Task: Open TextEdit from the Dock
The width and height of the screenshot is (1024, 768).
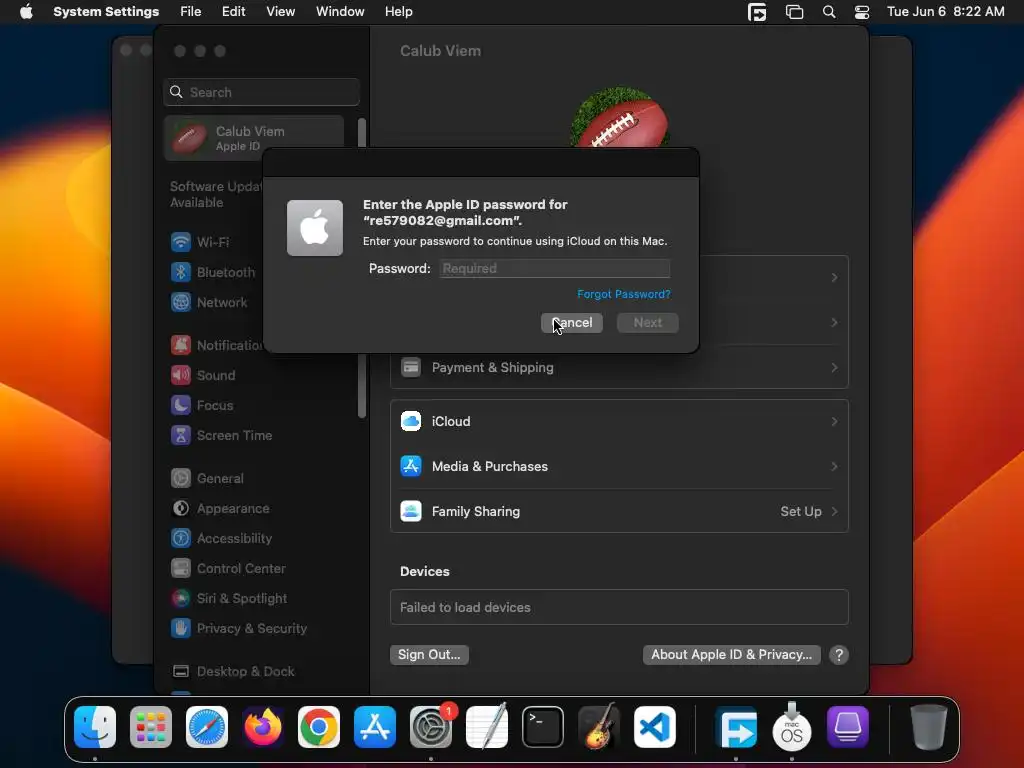Action: (x=487, y=727)
